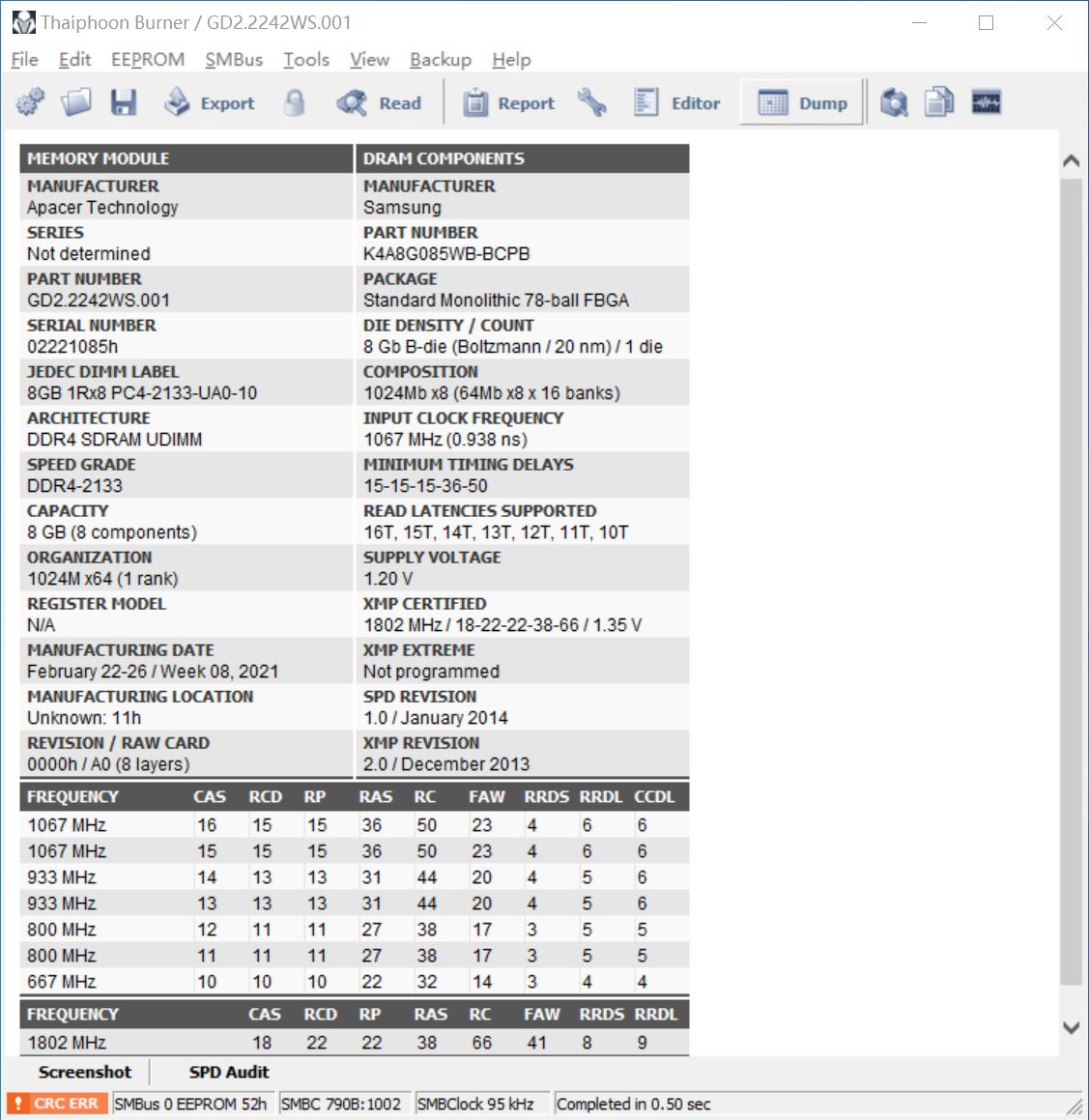Open the SMBus menu

pos(234,59)
